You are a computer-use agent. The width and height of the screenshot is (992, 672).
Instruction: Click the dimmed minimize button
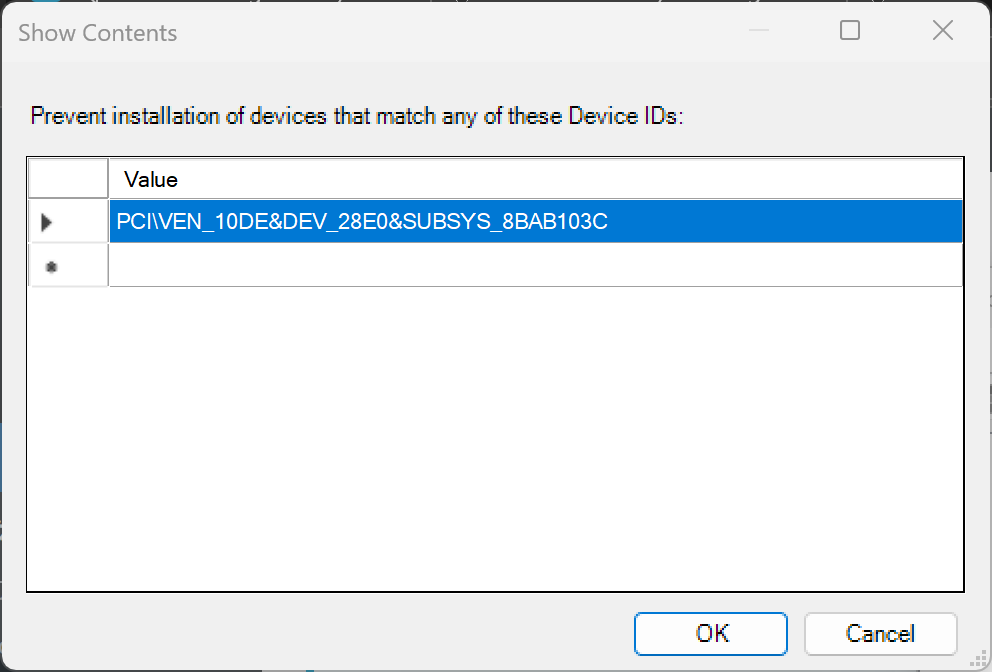pyautogui.click(x=758, y=31)
